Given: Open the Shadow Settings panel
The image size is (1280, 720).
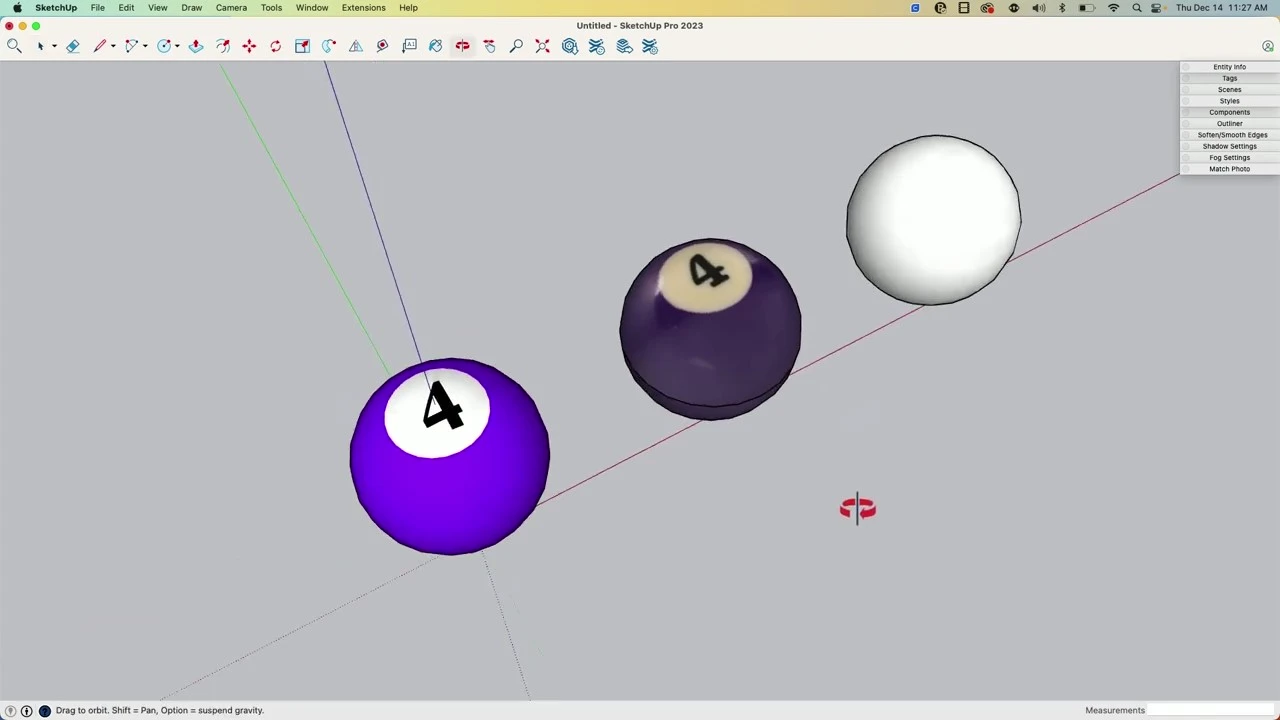Looking at the screenshot, I should [x=1229, y=146].
